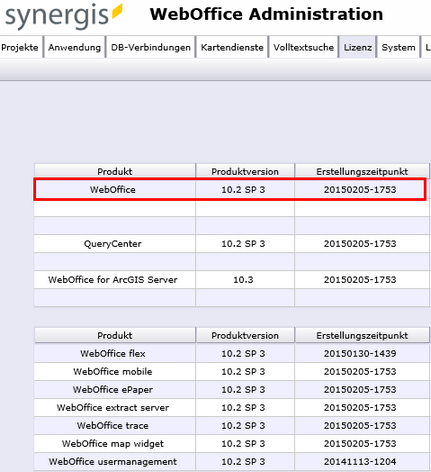Viewport: 431px width, 472px height.
Task: Click the QueryCenter timestamp 20150205-1753
Action: coord(362,244)
